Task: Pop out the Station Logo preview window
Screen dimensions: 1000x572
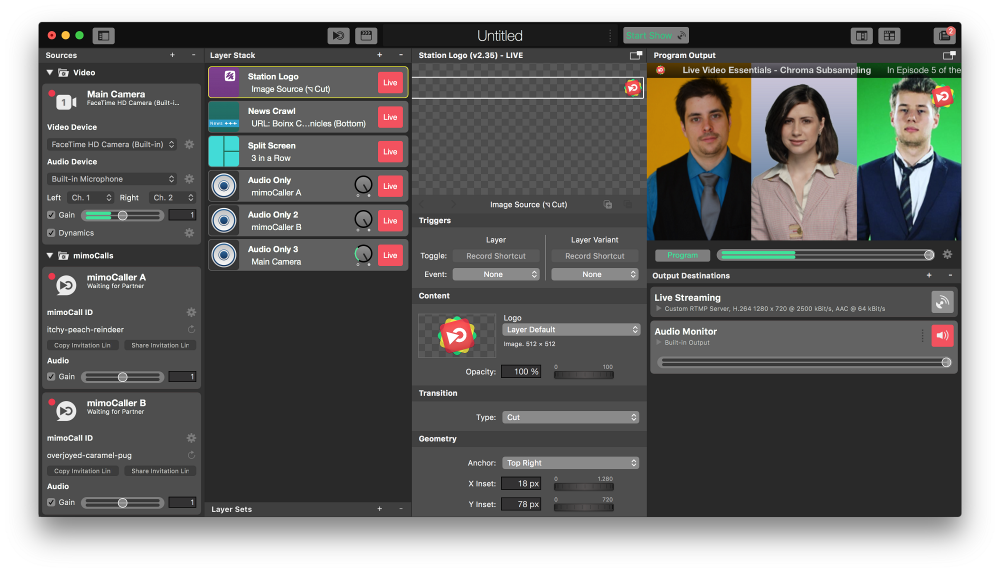Action: pos(636,55)
